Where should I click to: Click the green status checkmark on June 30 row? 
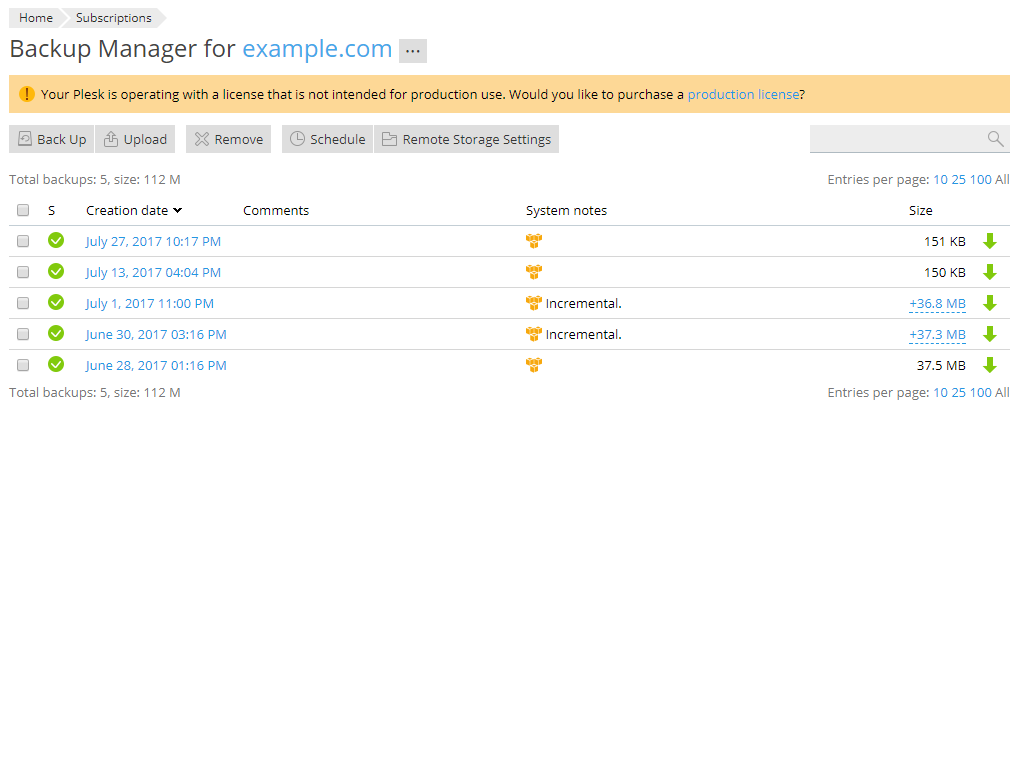click(56, 334)
